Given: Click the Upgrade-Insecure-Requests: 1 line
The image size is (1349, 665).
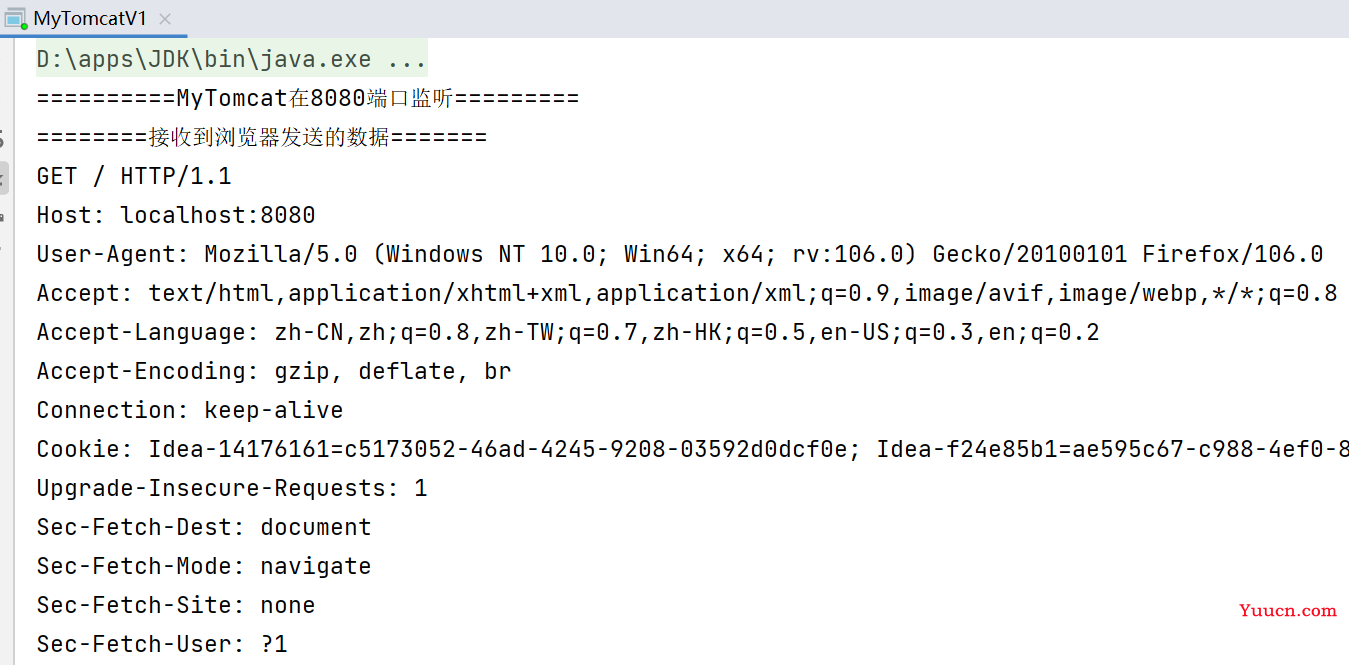Looking at the screenshot, I should [x=232, y=489].
